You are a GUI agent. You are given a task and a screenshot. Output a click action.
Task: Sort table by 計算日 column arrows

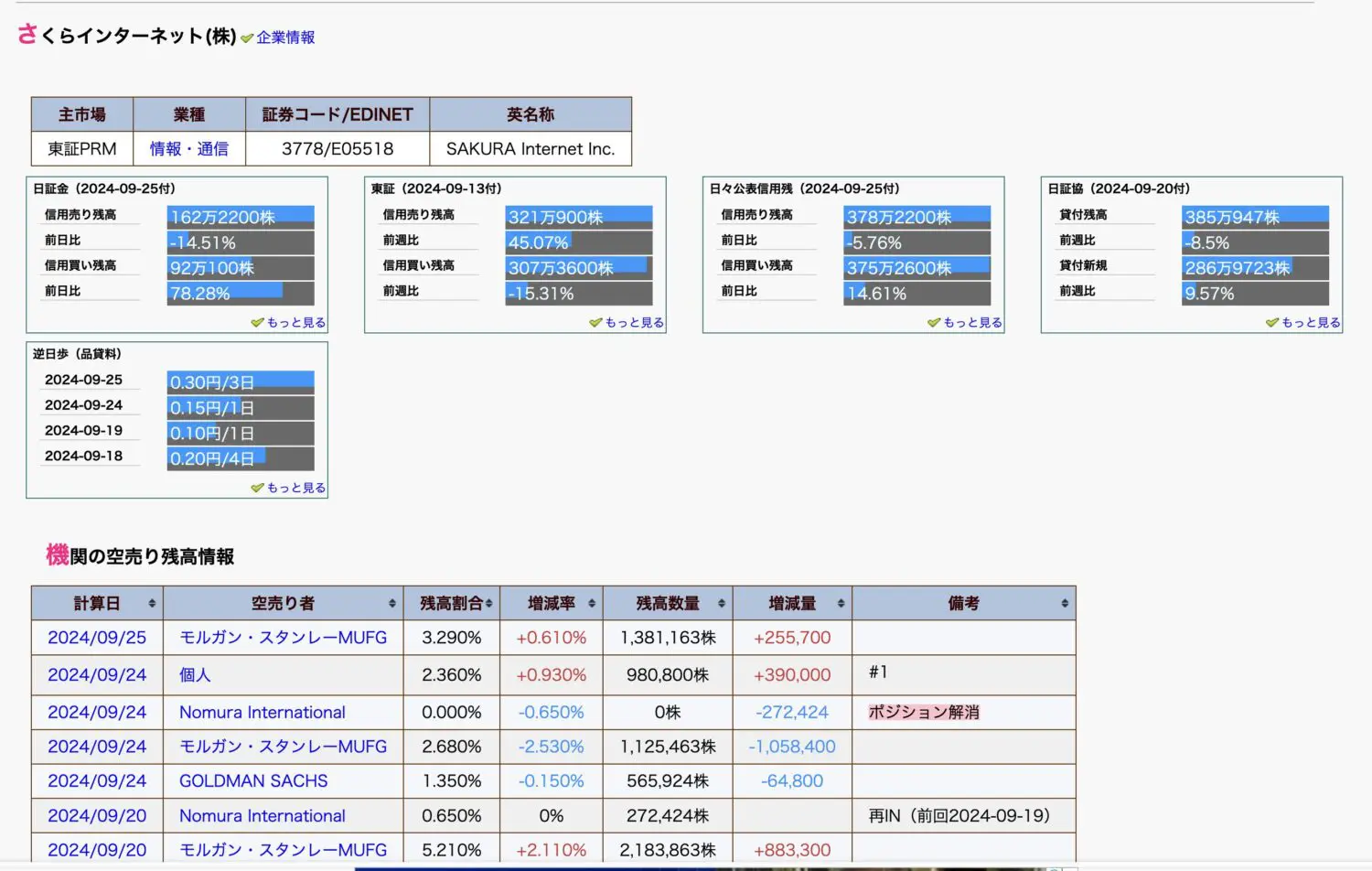[152, 604]
